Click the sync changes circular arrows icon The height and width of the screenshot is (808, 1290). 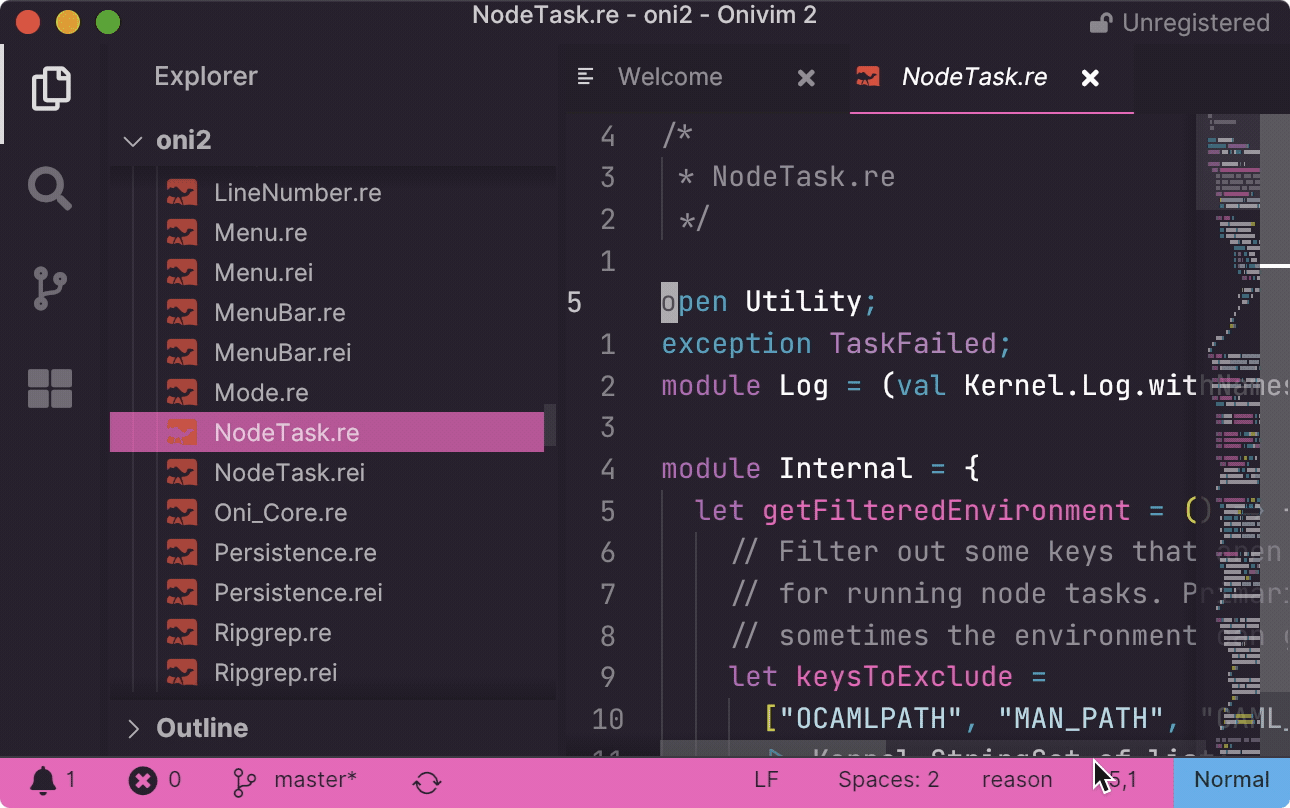[x=427, y=782]
